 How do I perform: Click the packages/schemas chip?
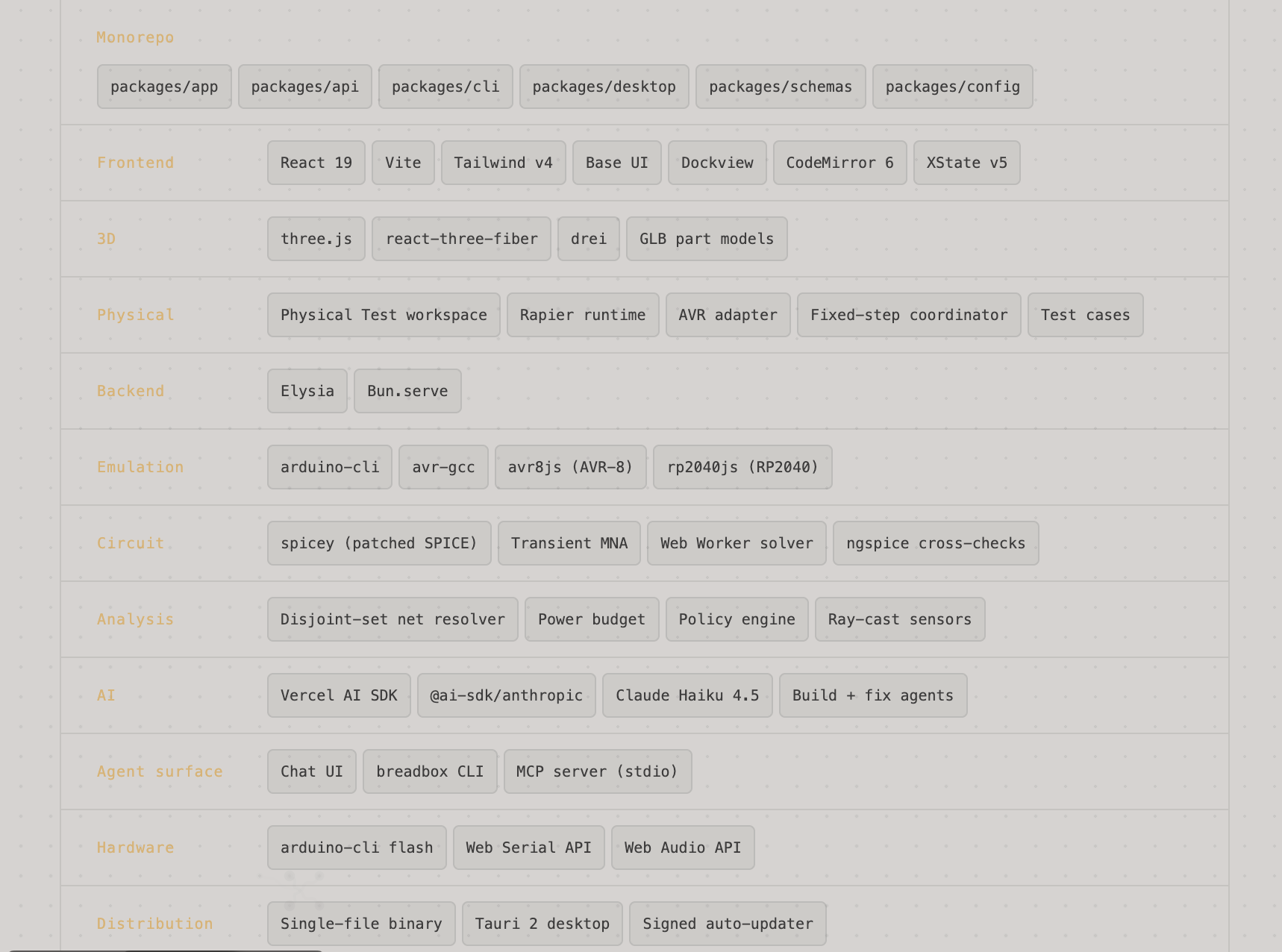[781, 87]
